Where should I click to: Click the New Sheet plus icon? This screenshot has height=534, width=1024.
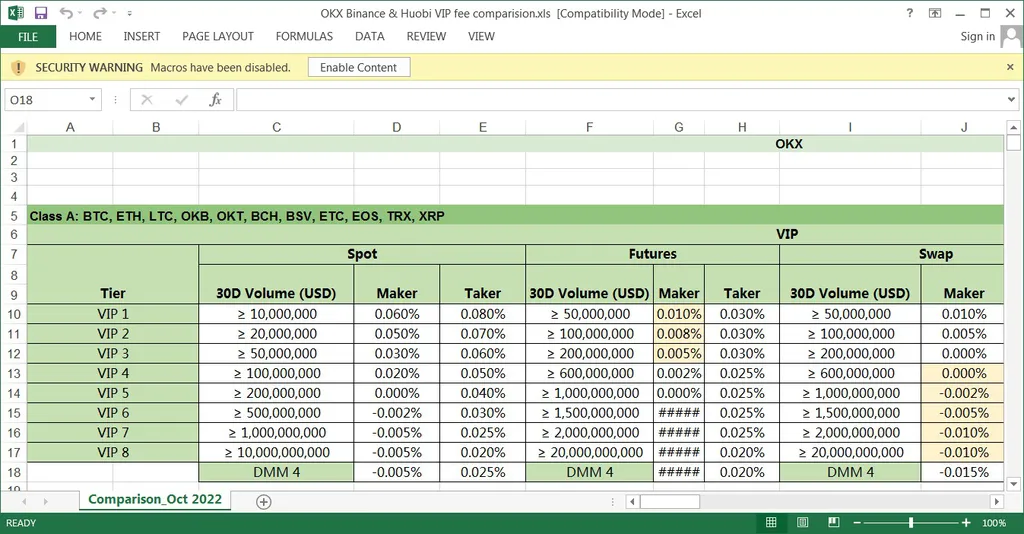(x=264, y=501)
